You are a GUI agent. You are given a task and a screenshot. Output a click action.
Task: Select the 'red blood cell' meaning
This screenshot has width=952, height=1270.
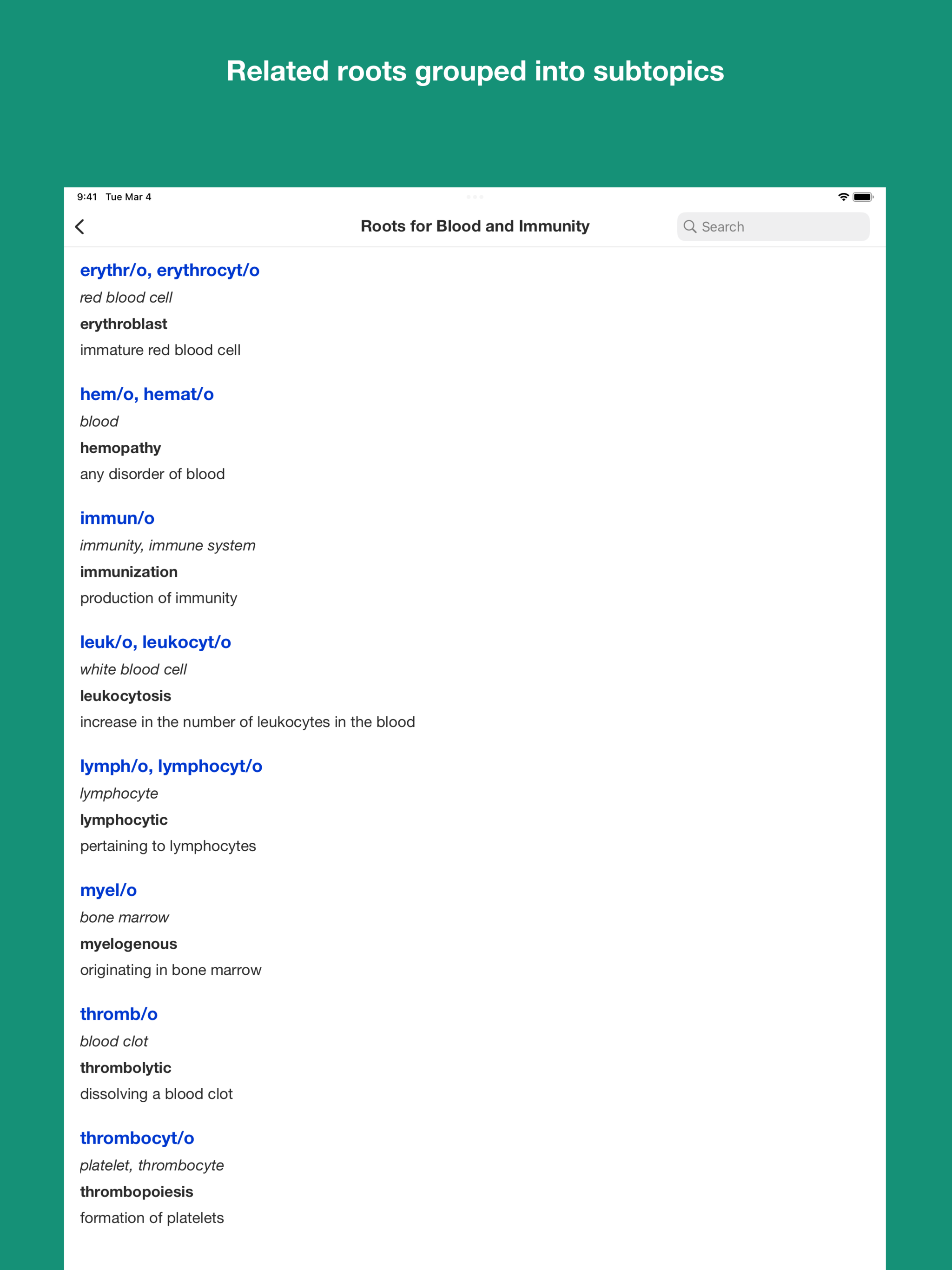tap(126, 298)
